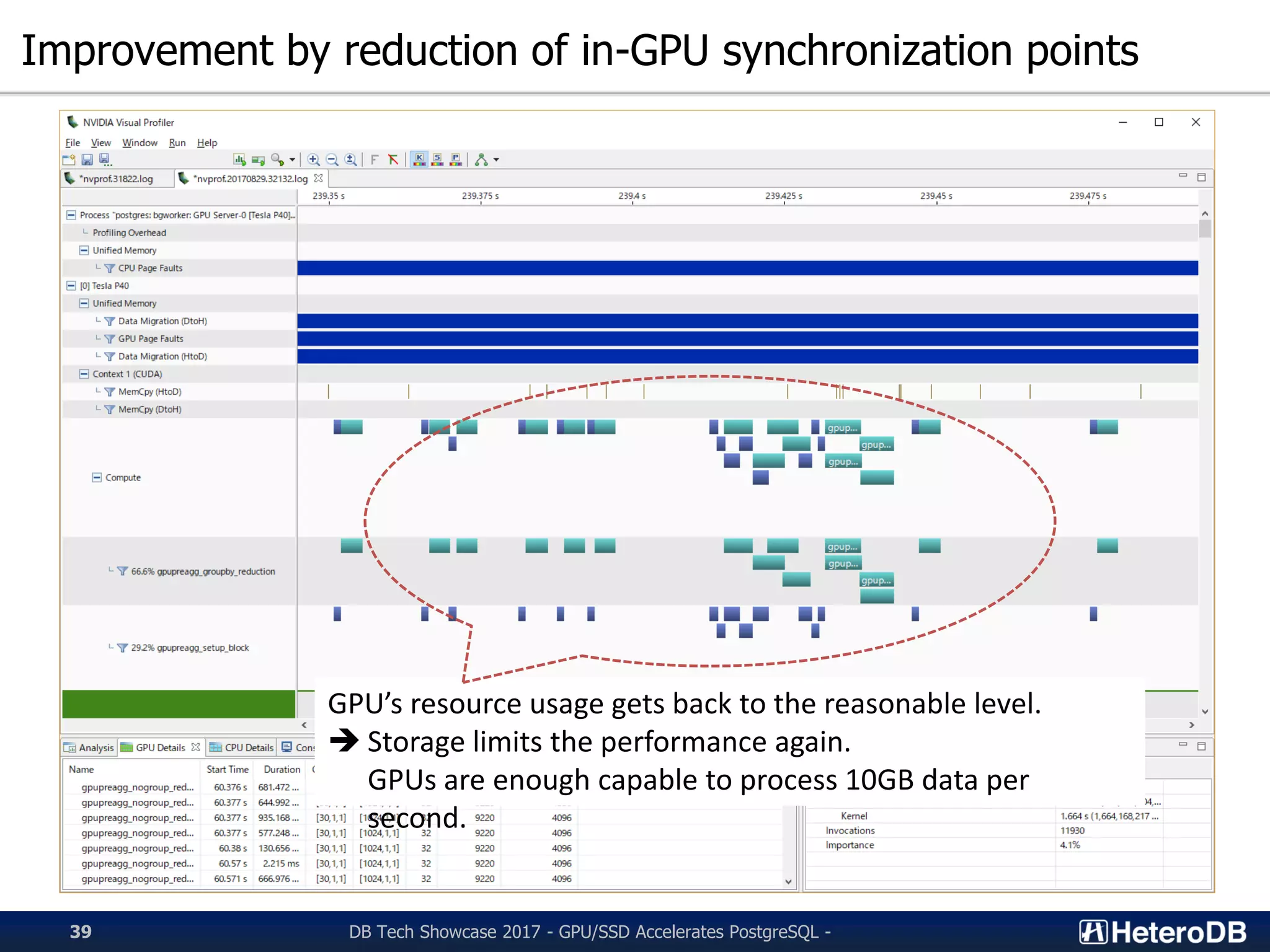1270x952 pixels.
Task: Click the gray F focus icon
Action: coord(375,160)
